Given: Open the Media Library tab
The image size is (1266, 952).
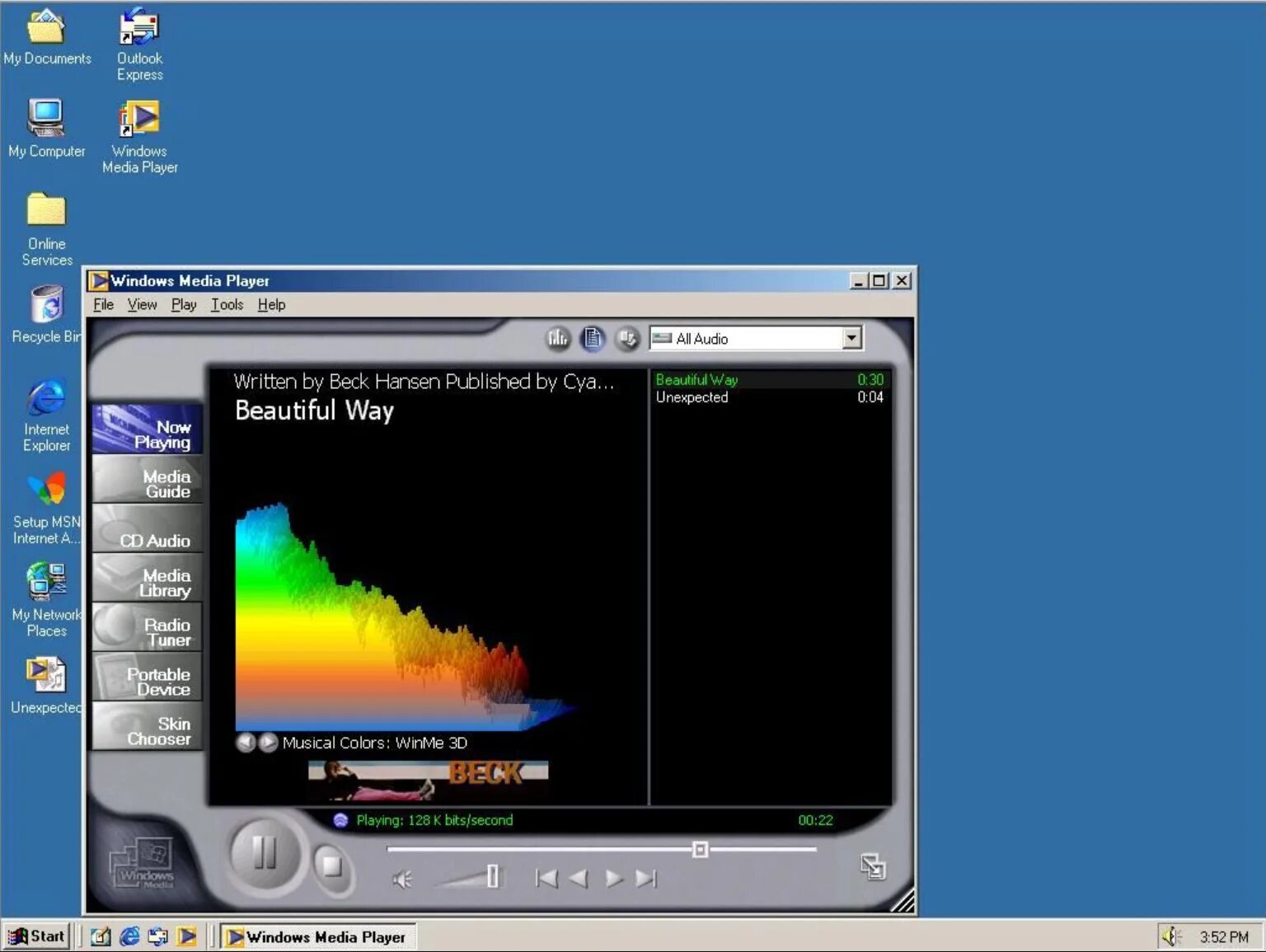Looking at the screenshot, I should coord(148,578).
